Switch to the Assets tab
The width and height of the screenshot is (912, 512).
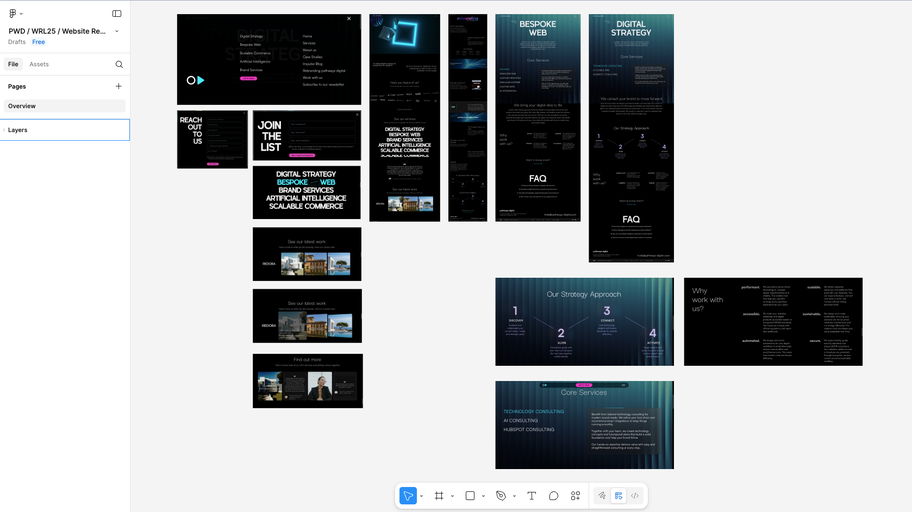[x=39, y=64]
